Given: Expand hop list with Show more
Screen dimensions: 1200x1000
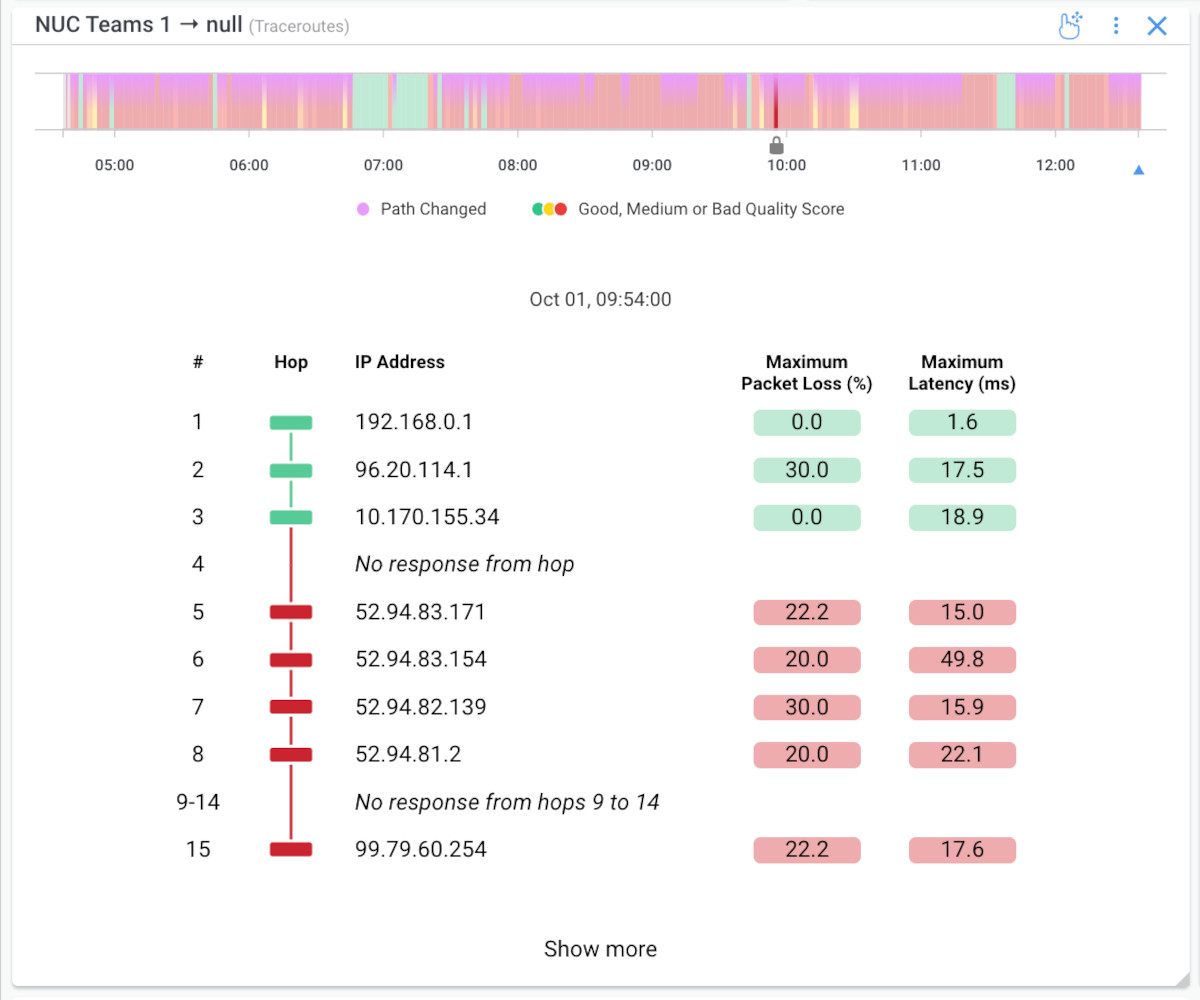Looking at the screenshot, I should point(600,949).
